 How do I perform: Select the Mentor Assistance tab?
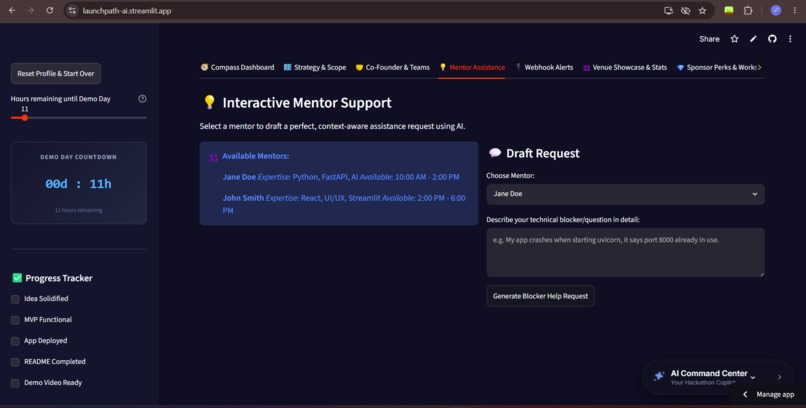471,67
